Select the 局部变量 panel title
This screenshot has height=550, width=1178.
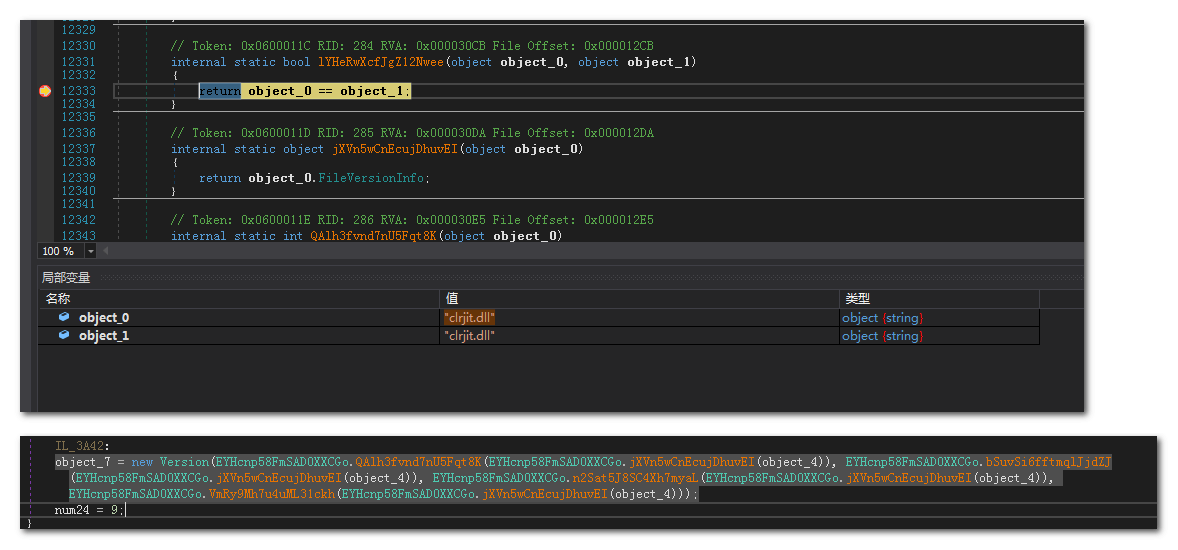[66, 277]
